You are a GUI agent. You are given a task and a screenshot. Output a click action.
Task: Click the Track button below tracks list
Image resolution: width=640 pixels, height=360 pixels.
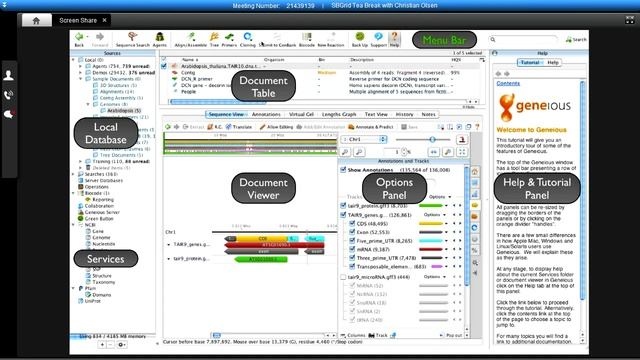(378, 335)
